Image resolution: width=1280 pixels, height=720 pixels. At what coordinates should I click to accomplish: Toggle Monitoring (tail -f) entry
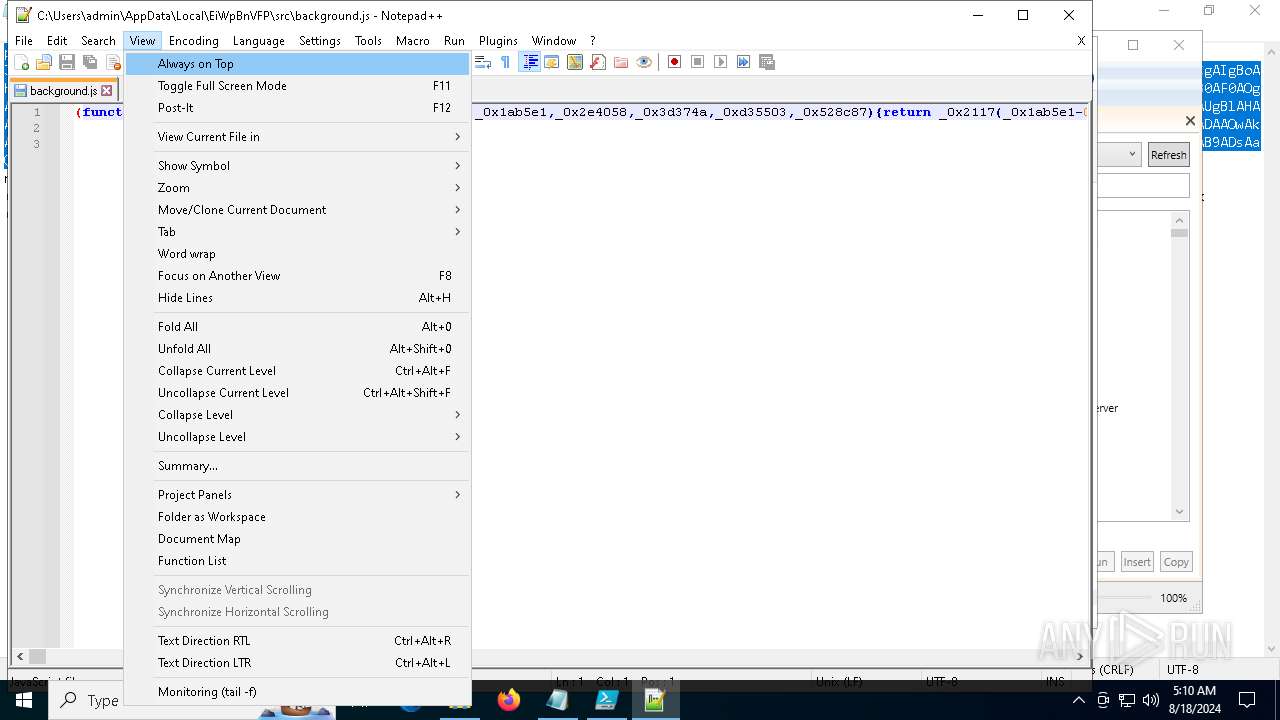pos(297,692)
